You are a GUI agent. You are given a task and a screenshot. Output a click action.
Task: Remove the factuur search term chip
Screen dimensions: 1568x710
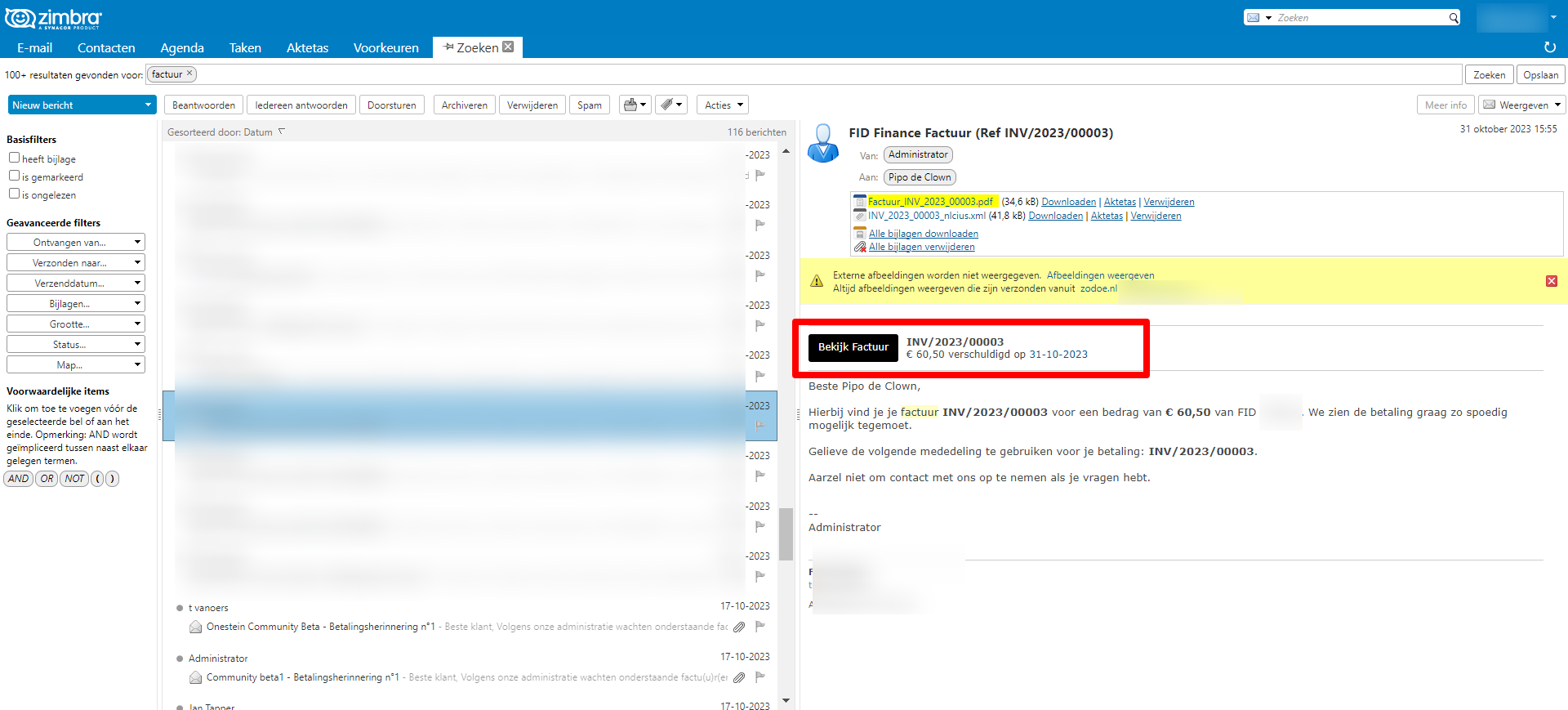pos(189,74)
